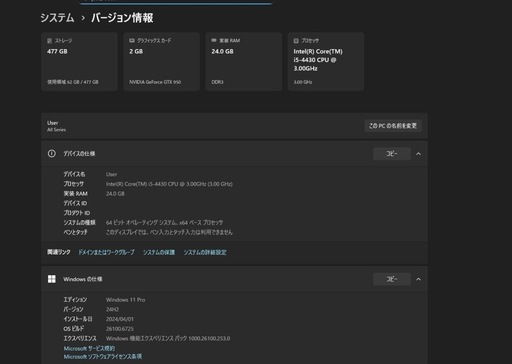Copy the デバイスの仕様 section
This screenshot has height=364, width=512.
click(x=392, y=154)
